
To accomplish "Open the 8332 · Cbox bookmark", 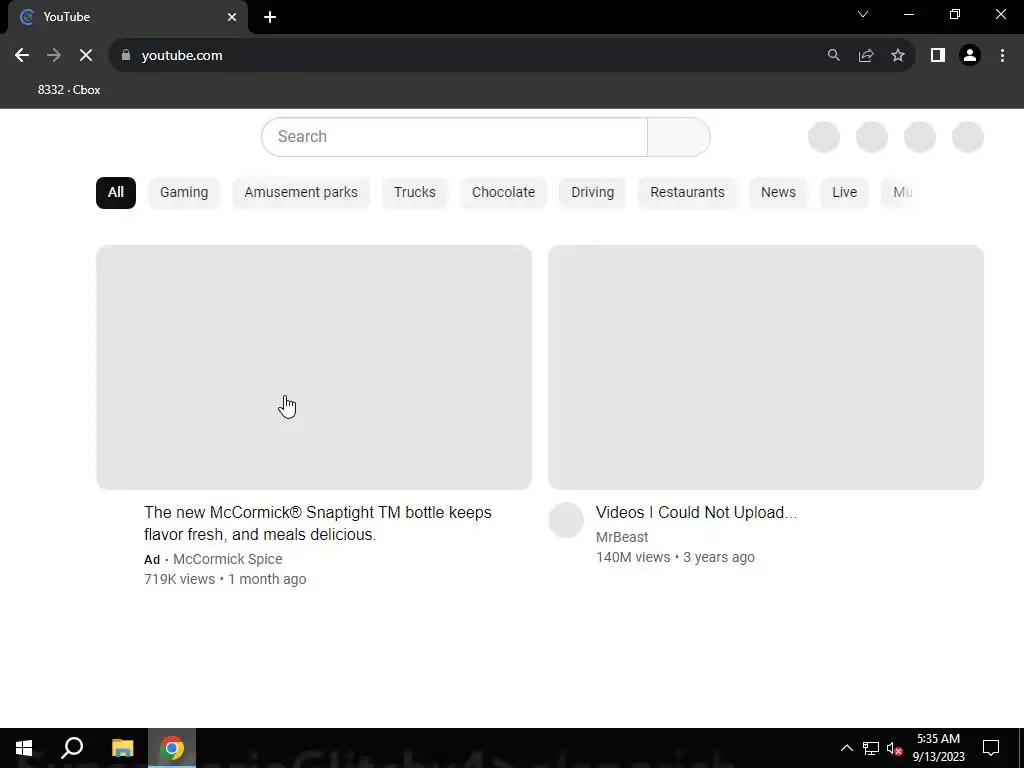I will 69,90.
